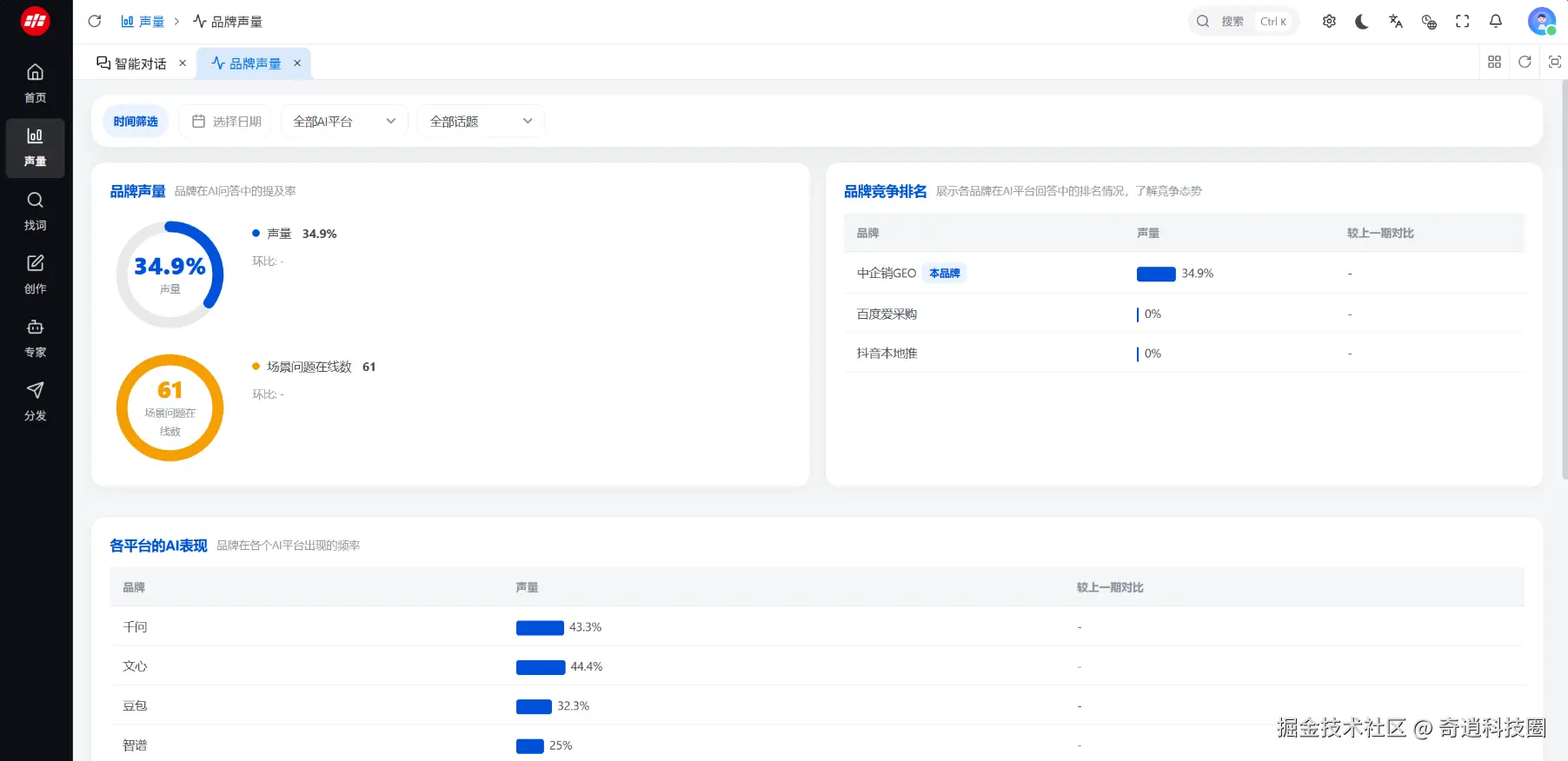Click 较上一期对比 header in the ranking table
Viewport: 1568px width, 761px height.
pos(1380,233)
